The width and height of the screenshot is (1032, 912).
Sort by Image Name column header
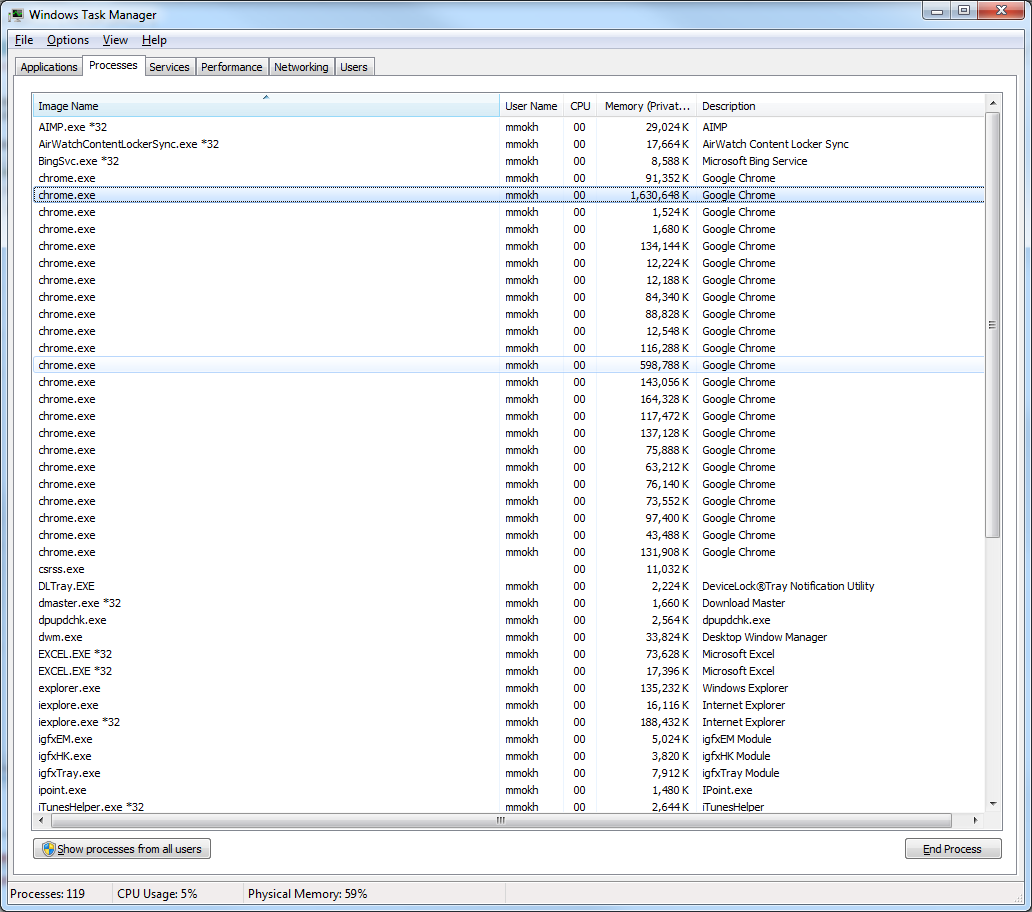[266, 106]
